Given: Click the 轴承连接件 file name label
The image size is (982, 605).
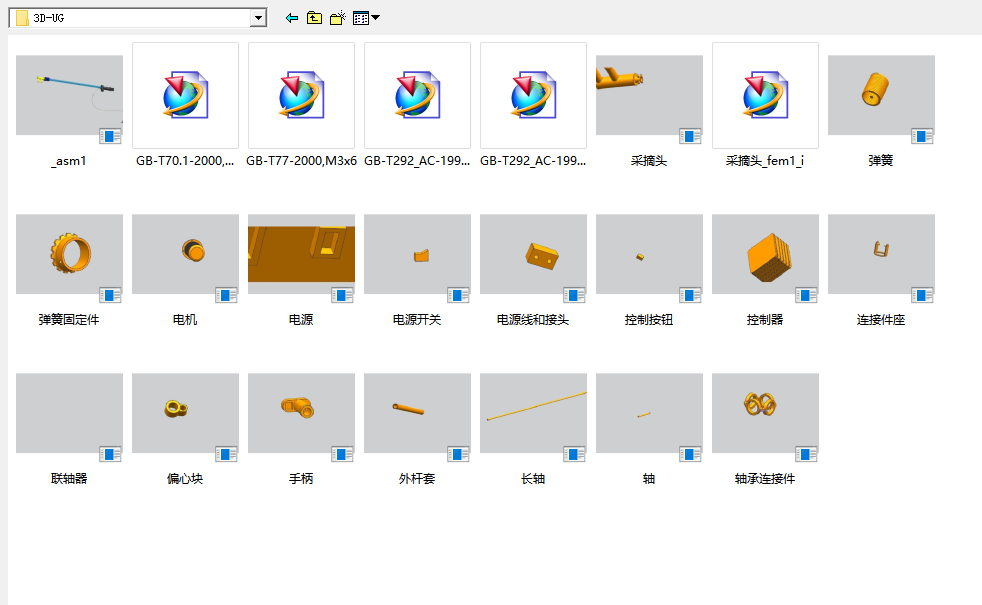Looking at the screenshot, I should [x=765, y=479].
